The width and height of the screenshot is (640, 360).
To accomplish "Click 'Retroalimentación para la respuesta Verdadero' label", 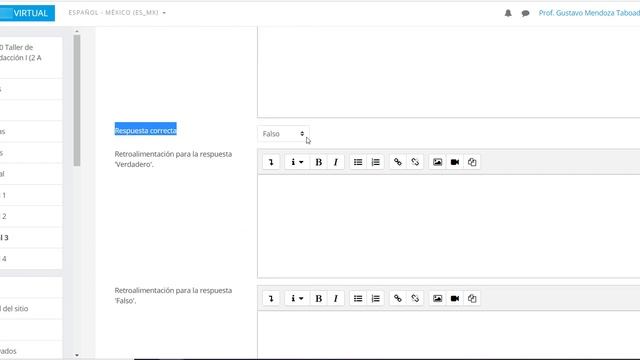I will (173, 159).
